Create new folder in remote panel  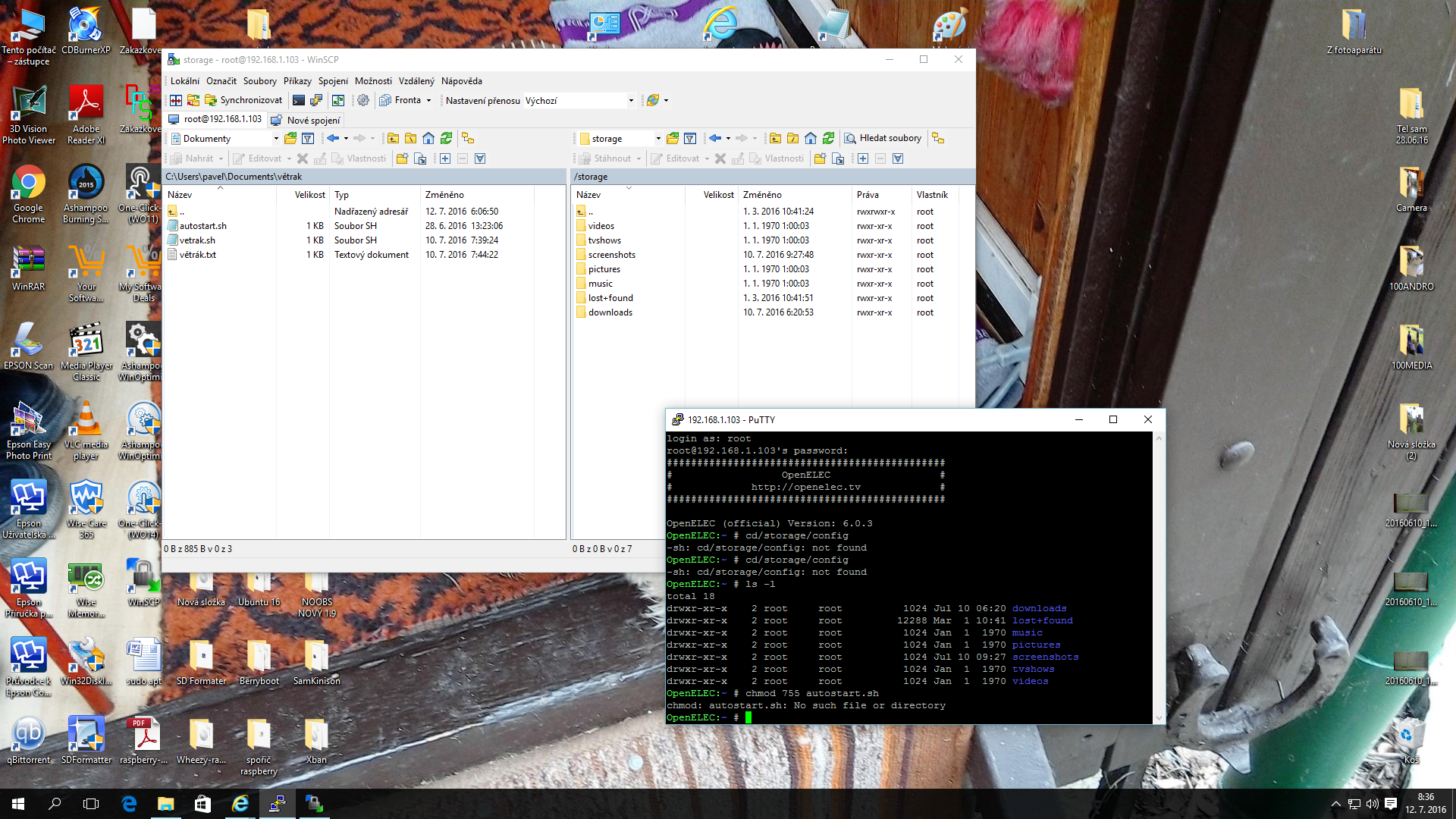820,158
